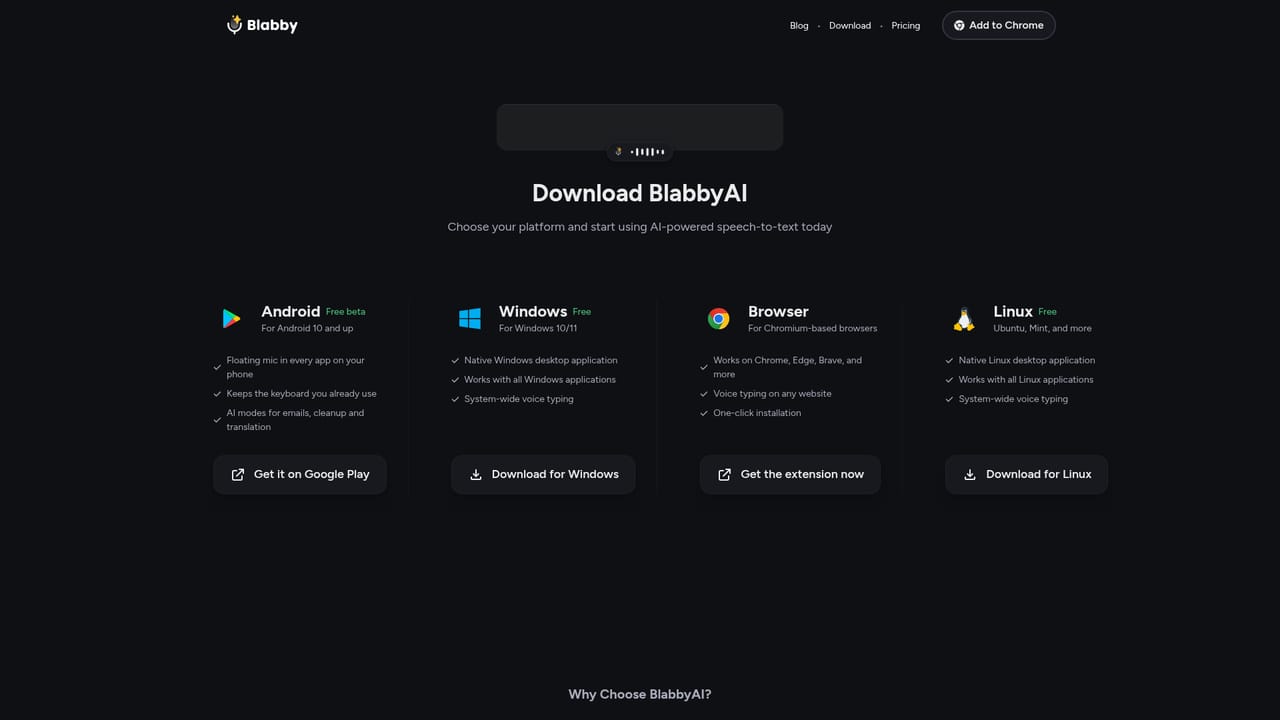Click Download for Windows button
The image size is (1280, 720).
click(x=543, y=474)
